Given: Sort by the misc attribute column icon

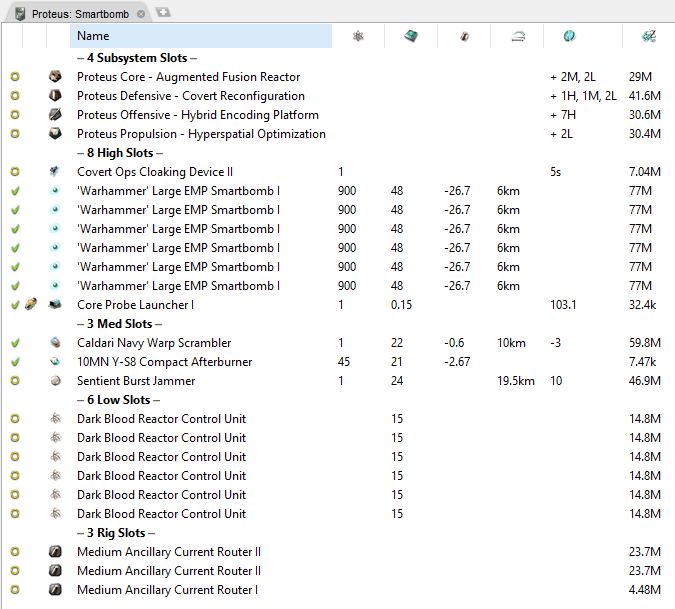Looking at the screenshot, I should (x=570, y=36).
